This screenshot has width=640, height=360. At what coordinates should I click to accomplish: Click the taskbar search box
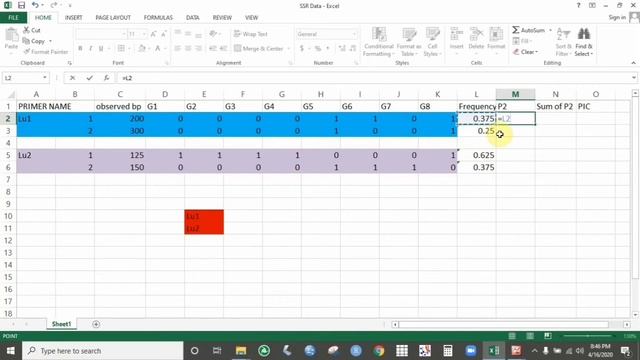coord(103,351)
